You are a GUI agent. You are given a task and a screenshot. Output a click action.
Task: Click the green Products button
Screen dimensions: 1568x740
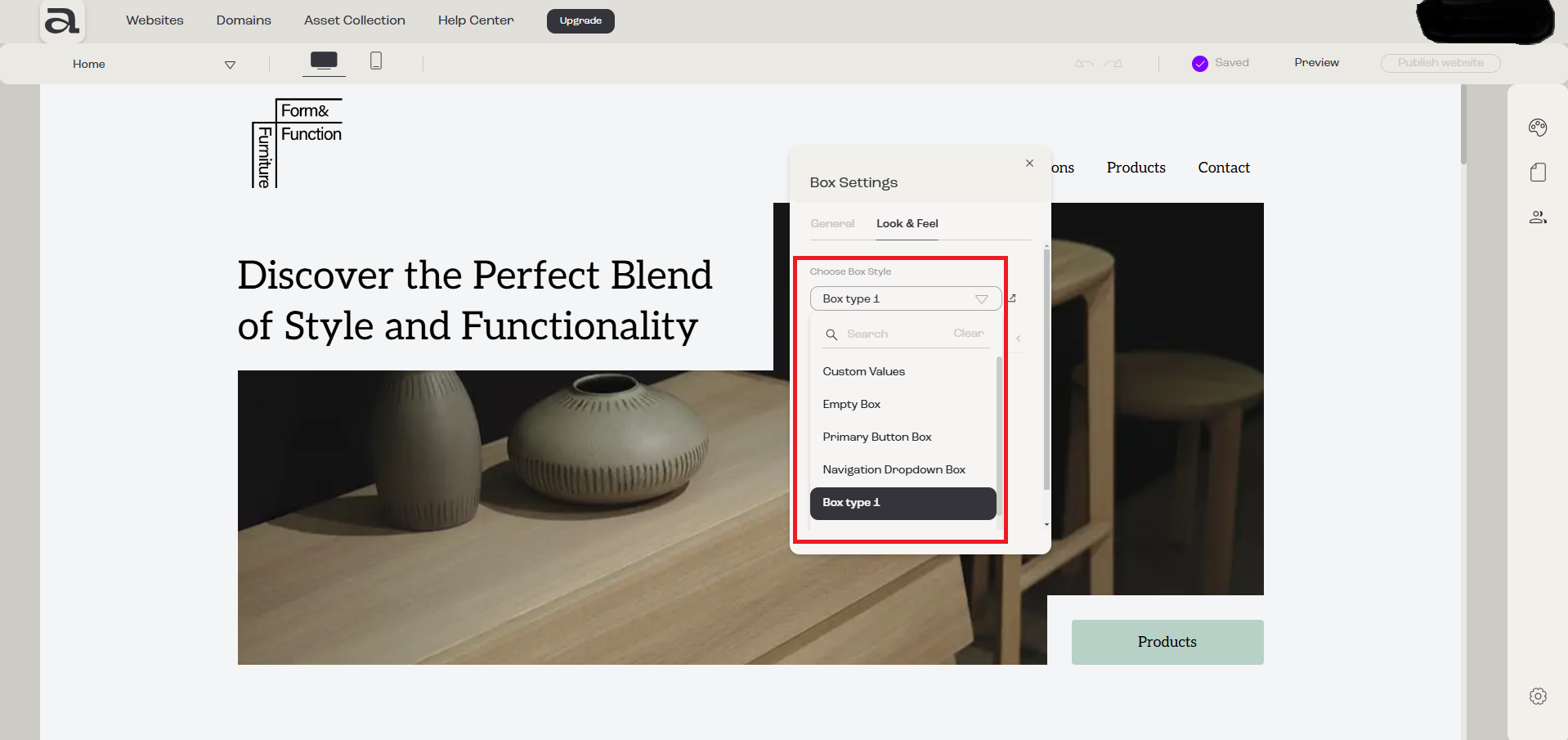coord(1167,642)
